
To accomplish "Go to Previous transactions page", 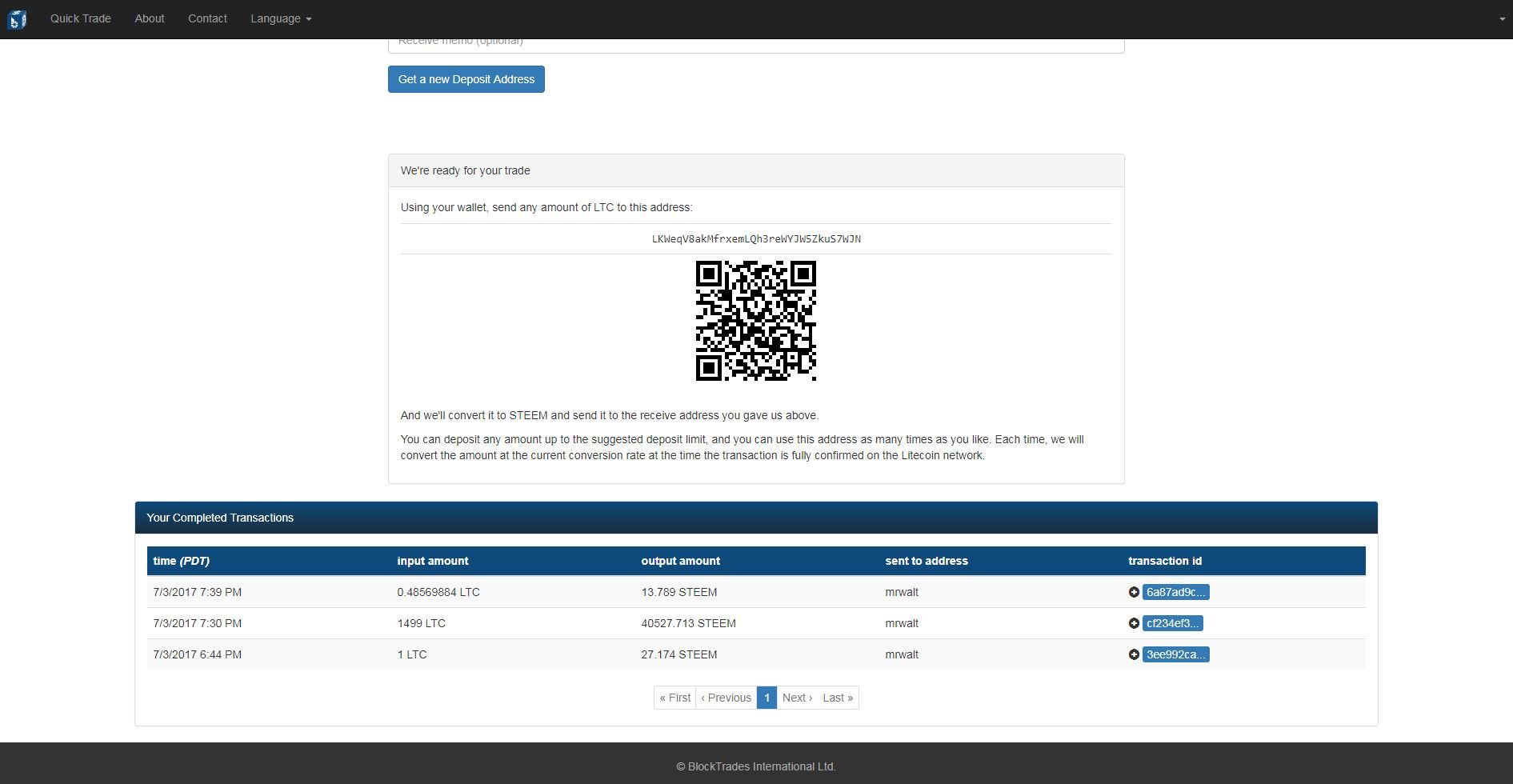I will coord(726,698).
